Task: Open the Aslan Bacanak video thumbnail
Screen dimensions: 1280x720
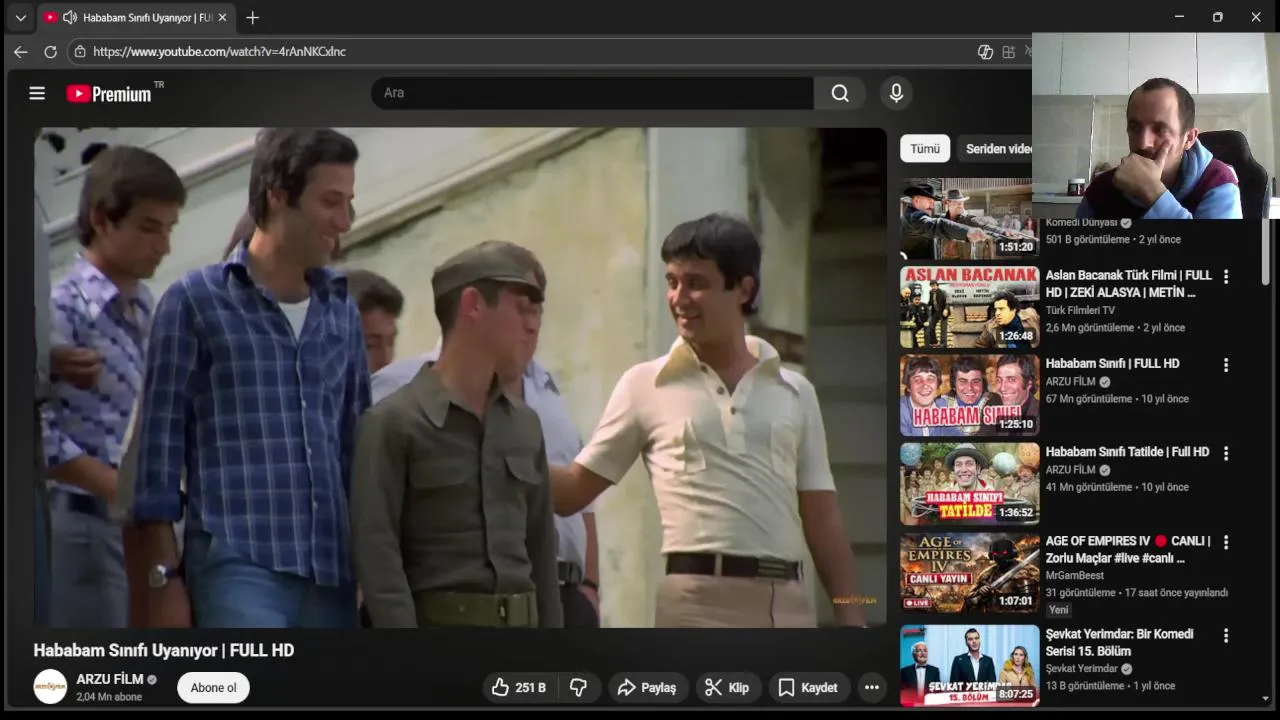Action: [x=970, y=307]
